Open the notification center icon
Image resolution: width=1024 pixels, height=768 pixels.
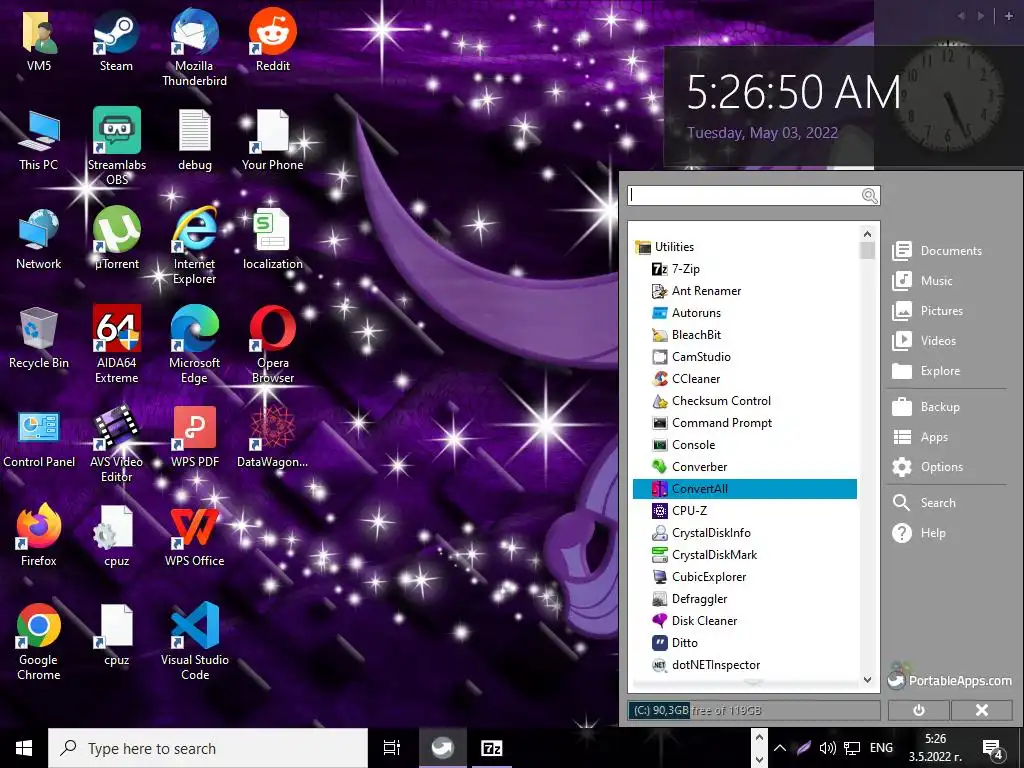pos(993,748)
